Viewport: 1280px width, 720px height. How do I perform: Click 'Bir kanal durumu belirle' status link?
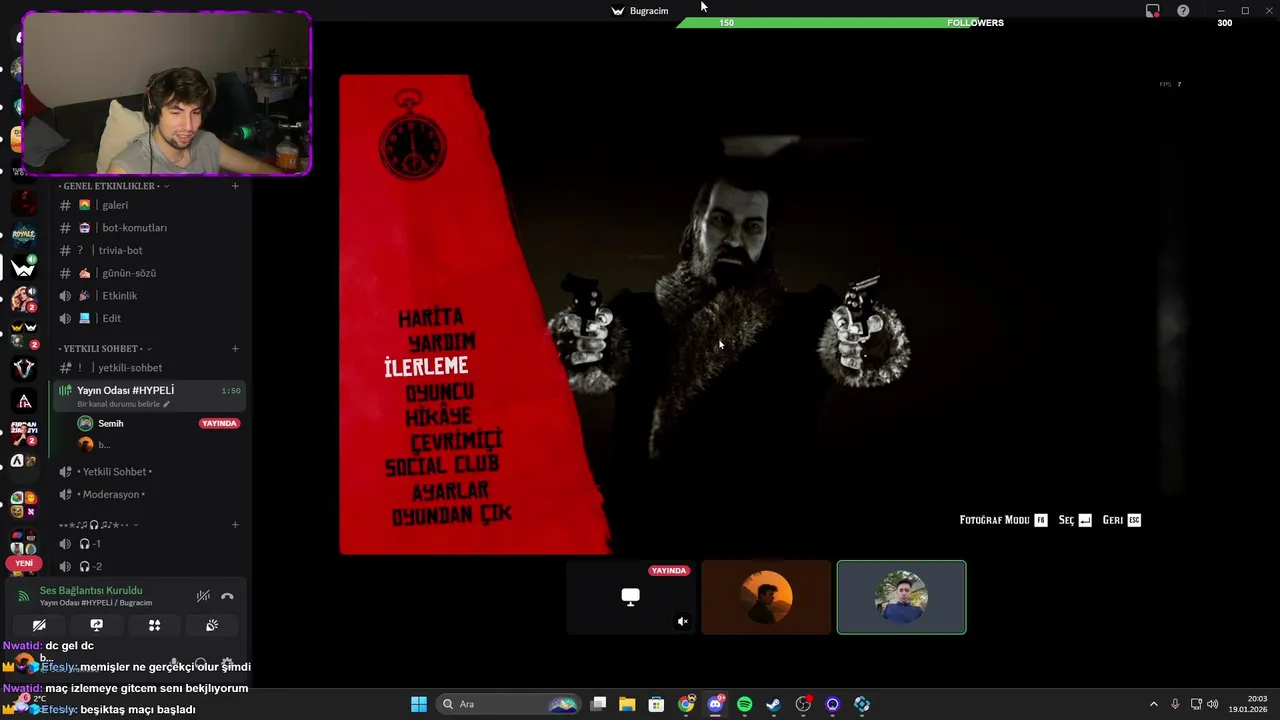click(x=123, y=404)
